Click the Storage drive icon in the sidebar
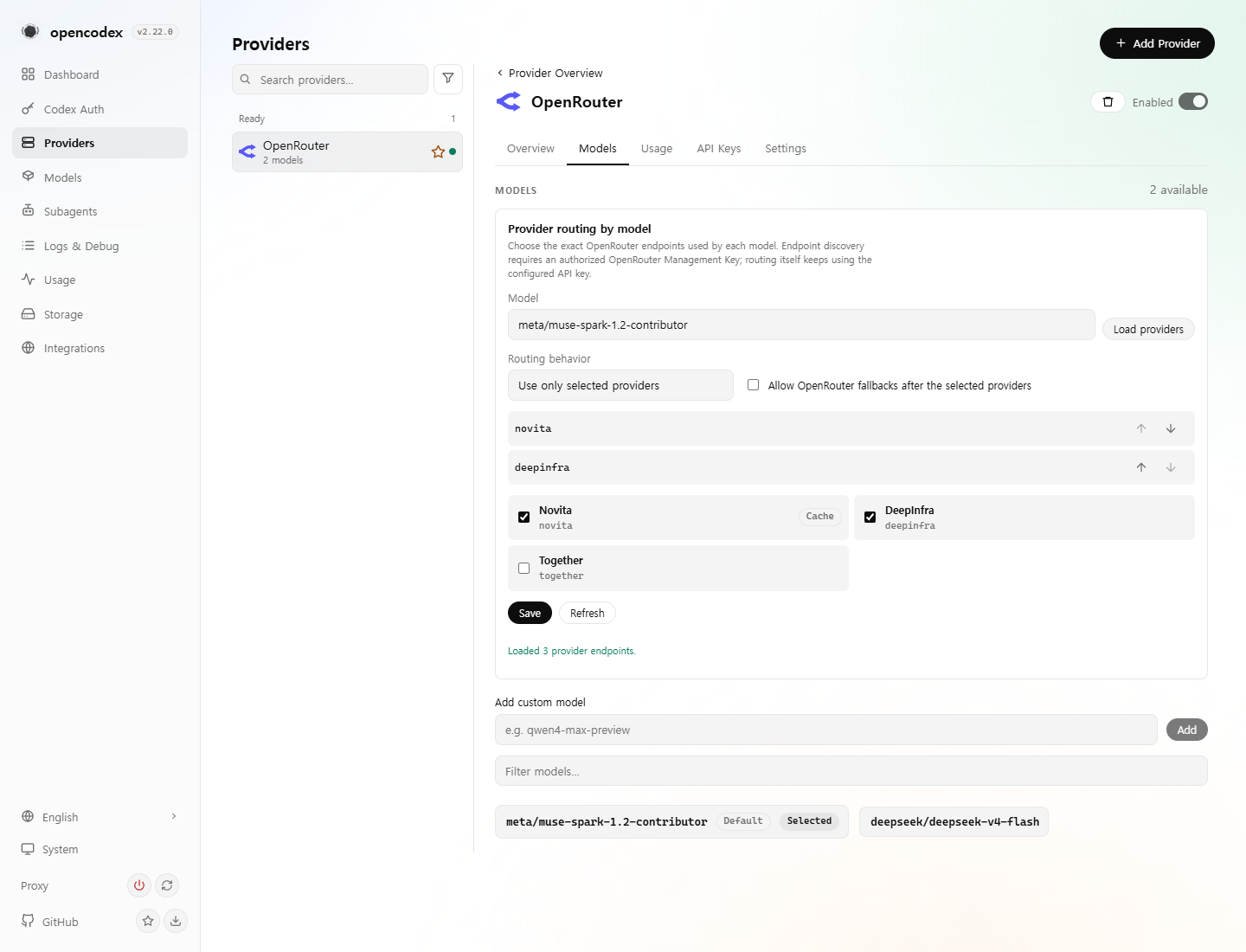 coord(28,314)
